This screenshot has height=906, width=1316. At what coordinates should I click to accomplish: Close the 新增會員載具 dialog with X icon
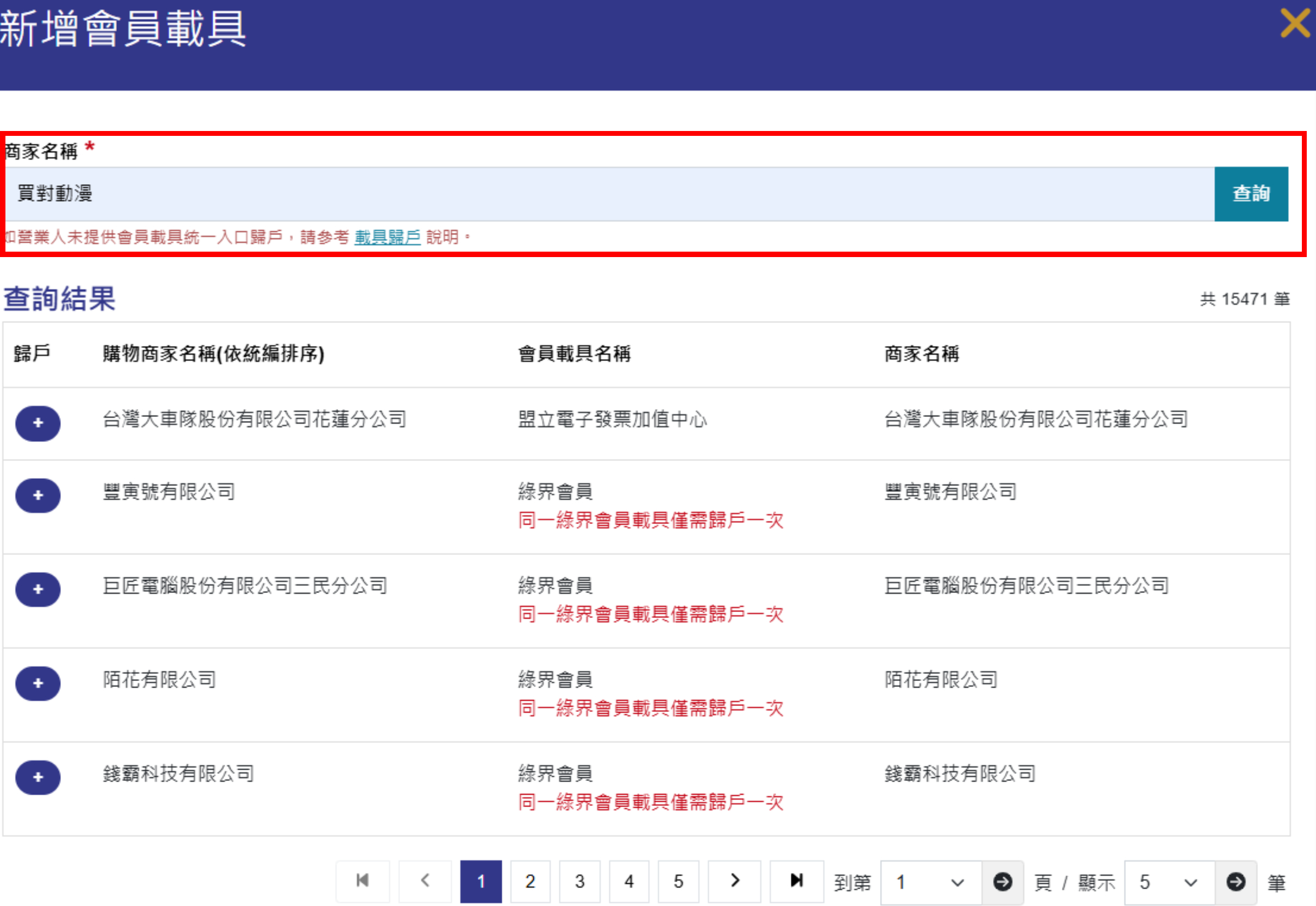[x=1295, y=23]
